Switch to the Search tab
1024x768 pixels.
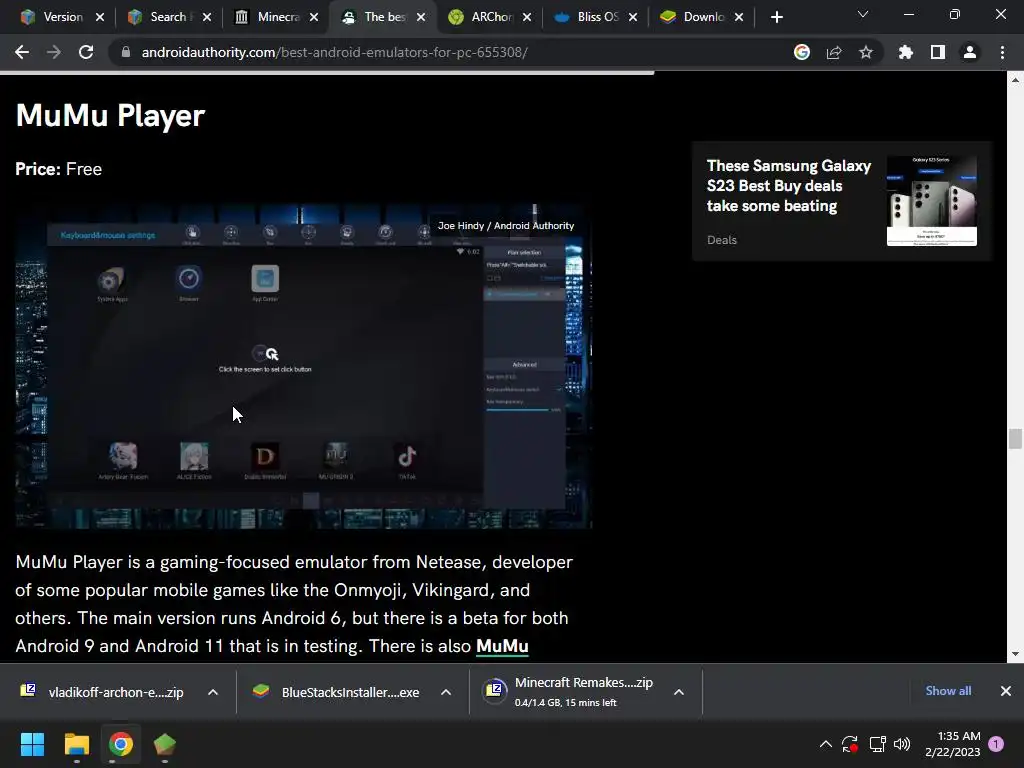(x=168, y=17)
